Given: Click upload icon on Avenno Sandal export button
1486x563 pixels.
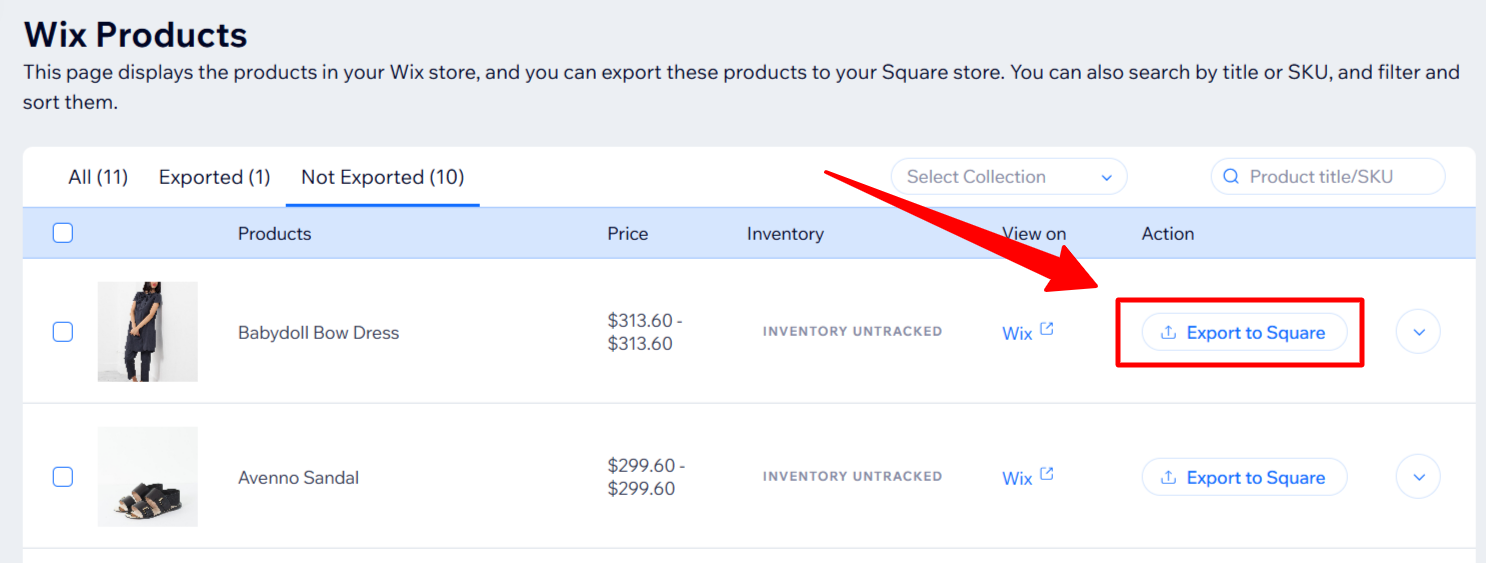Looking at the screenshot, I should click(x=1168, y=478).
